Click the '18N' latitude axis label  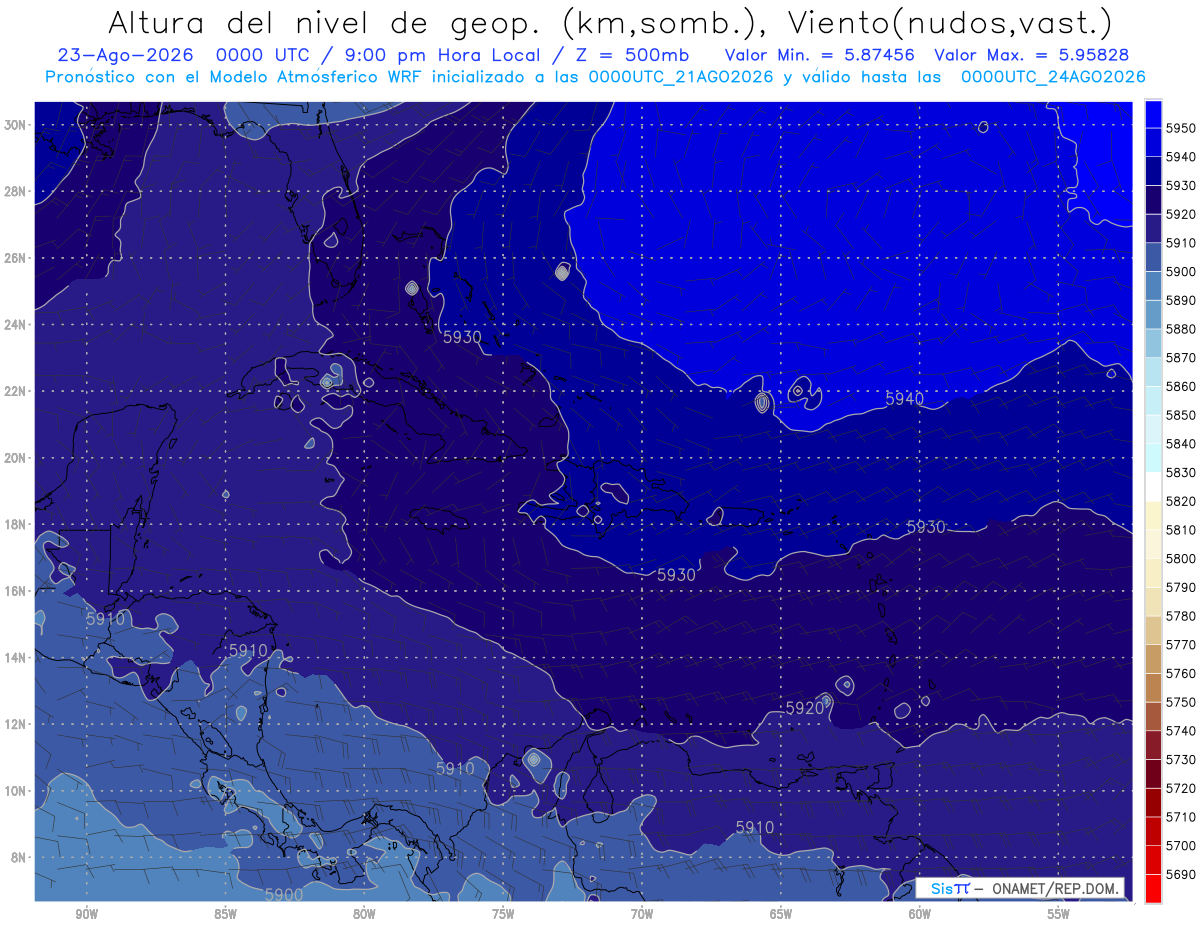tap(14, 525)
